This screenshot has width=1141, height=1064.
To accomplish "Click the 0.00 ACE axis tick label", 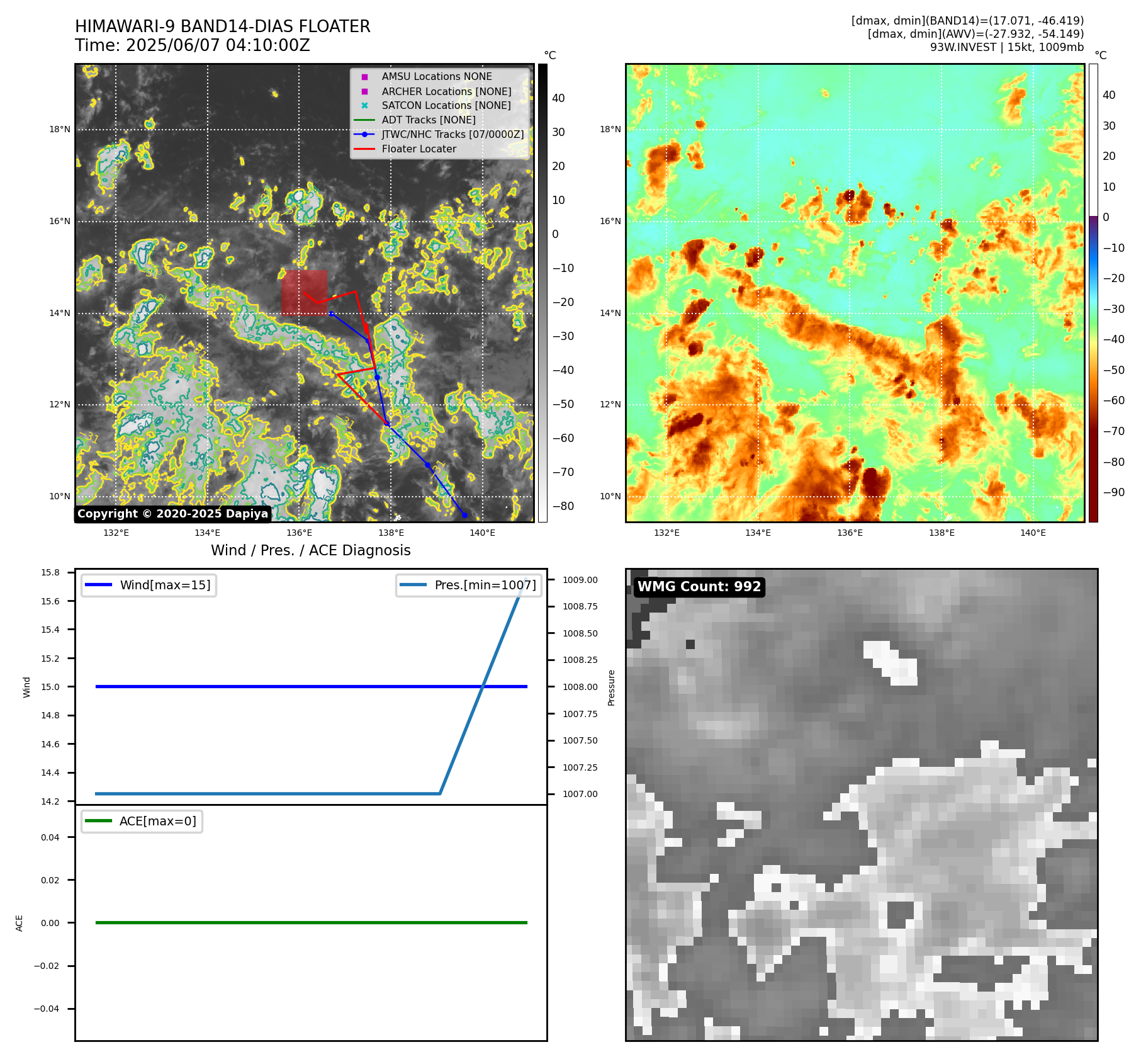I will (50, 923).
